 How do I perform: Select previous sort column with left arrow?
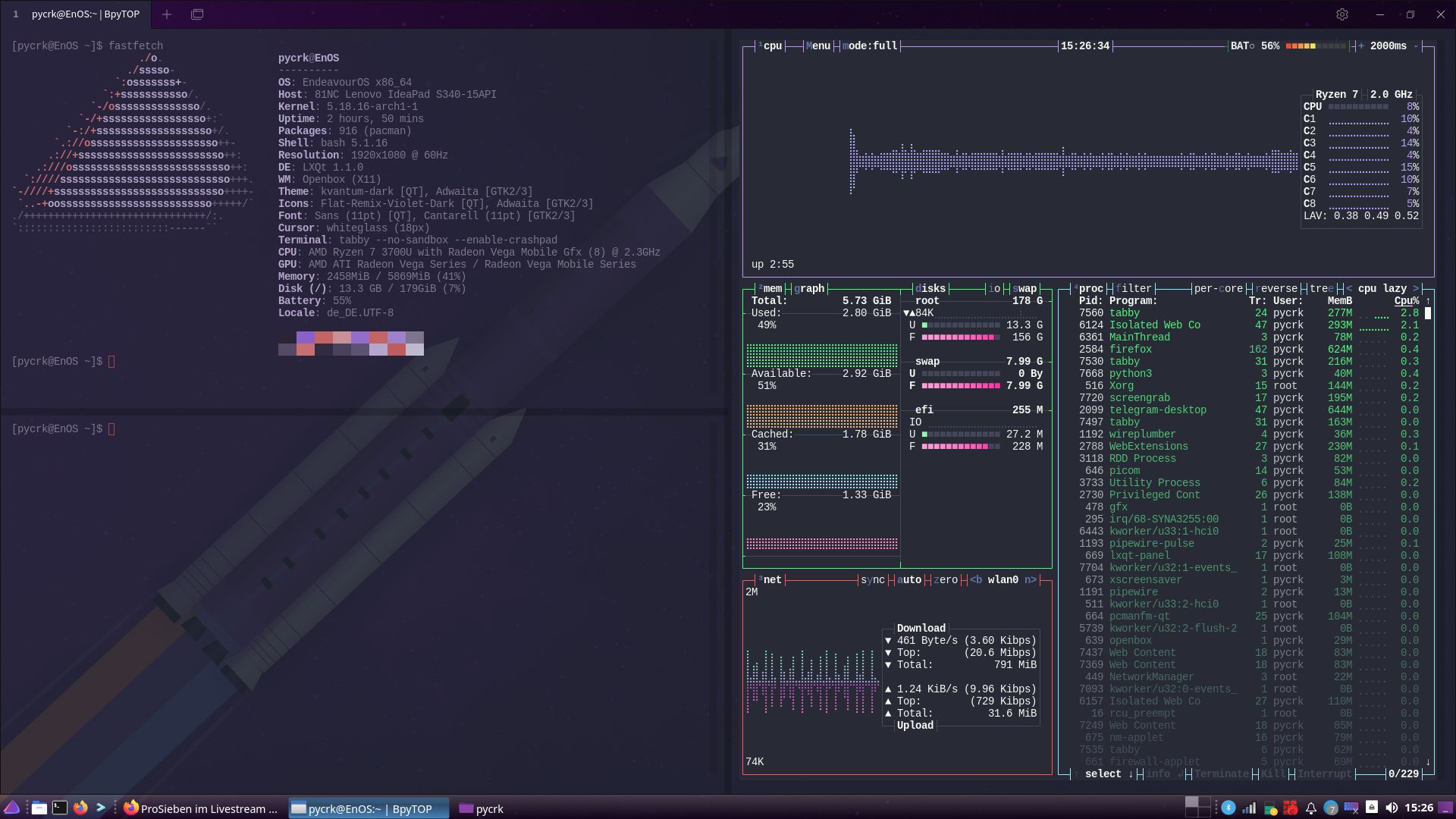pos(1349,289)
